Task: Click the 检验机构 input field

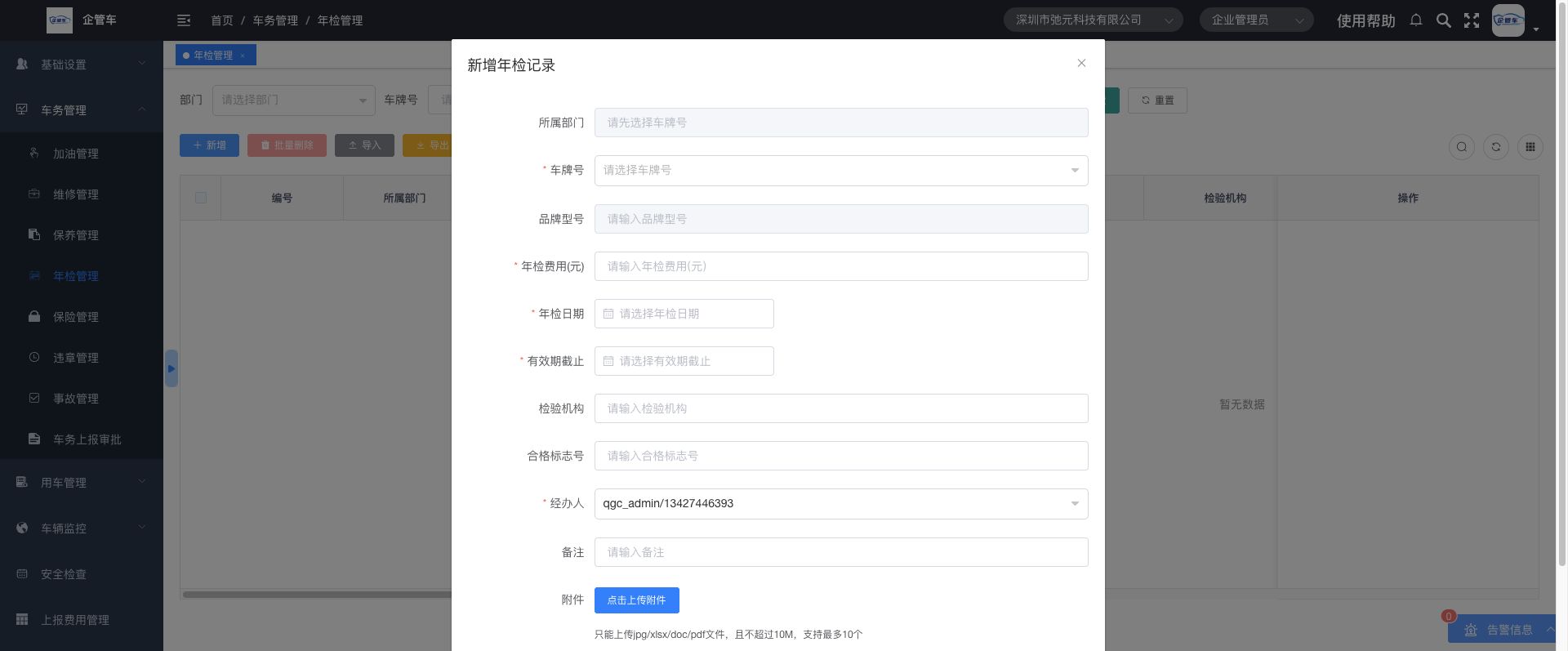Action: tap(841, 408)
